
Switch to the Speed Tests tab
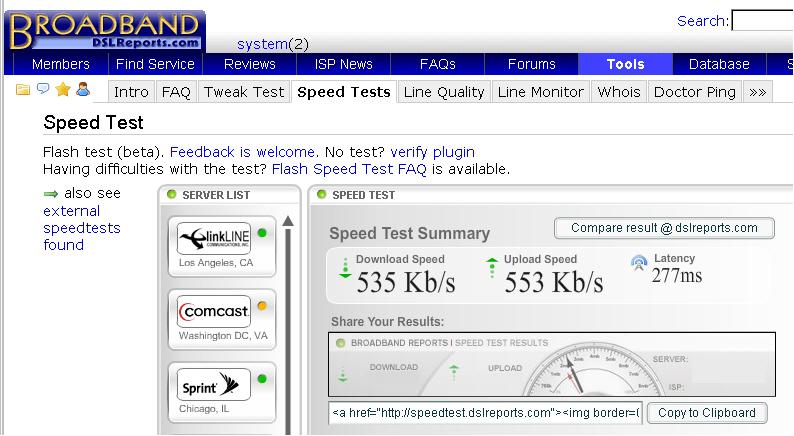(344, 92)
